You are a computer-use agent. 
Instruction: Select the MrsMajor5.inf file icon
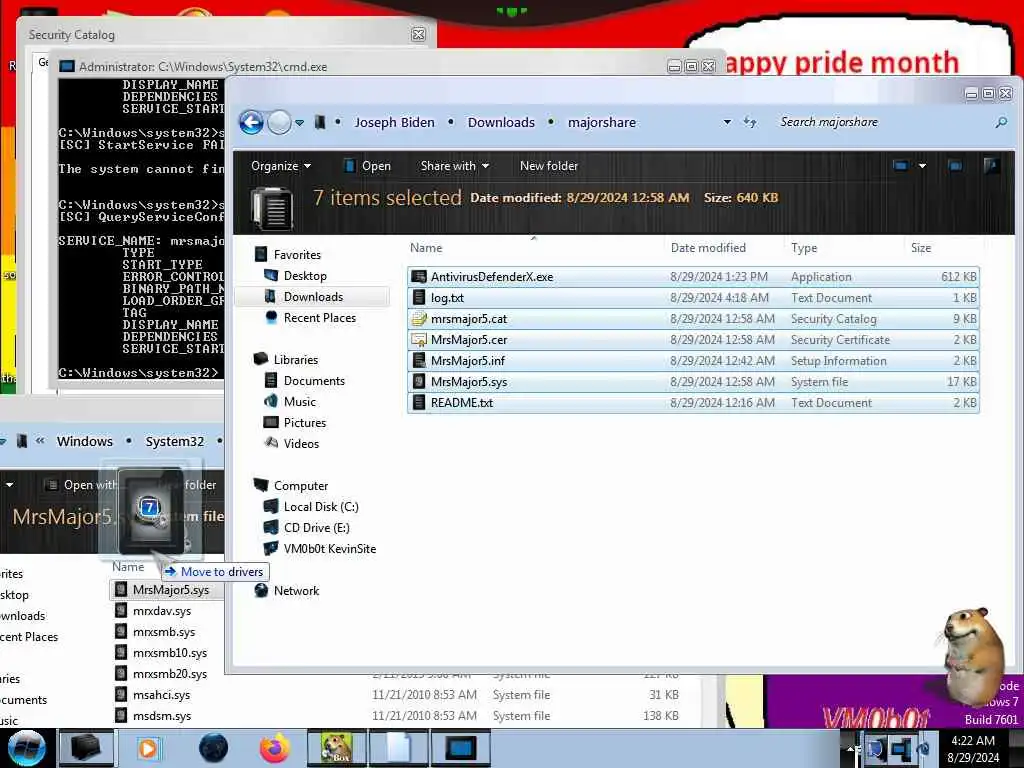(419, 360)
